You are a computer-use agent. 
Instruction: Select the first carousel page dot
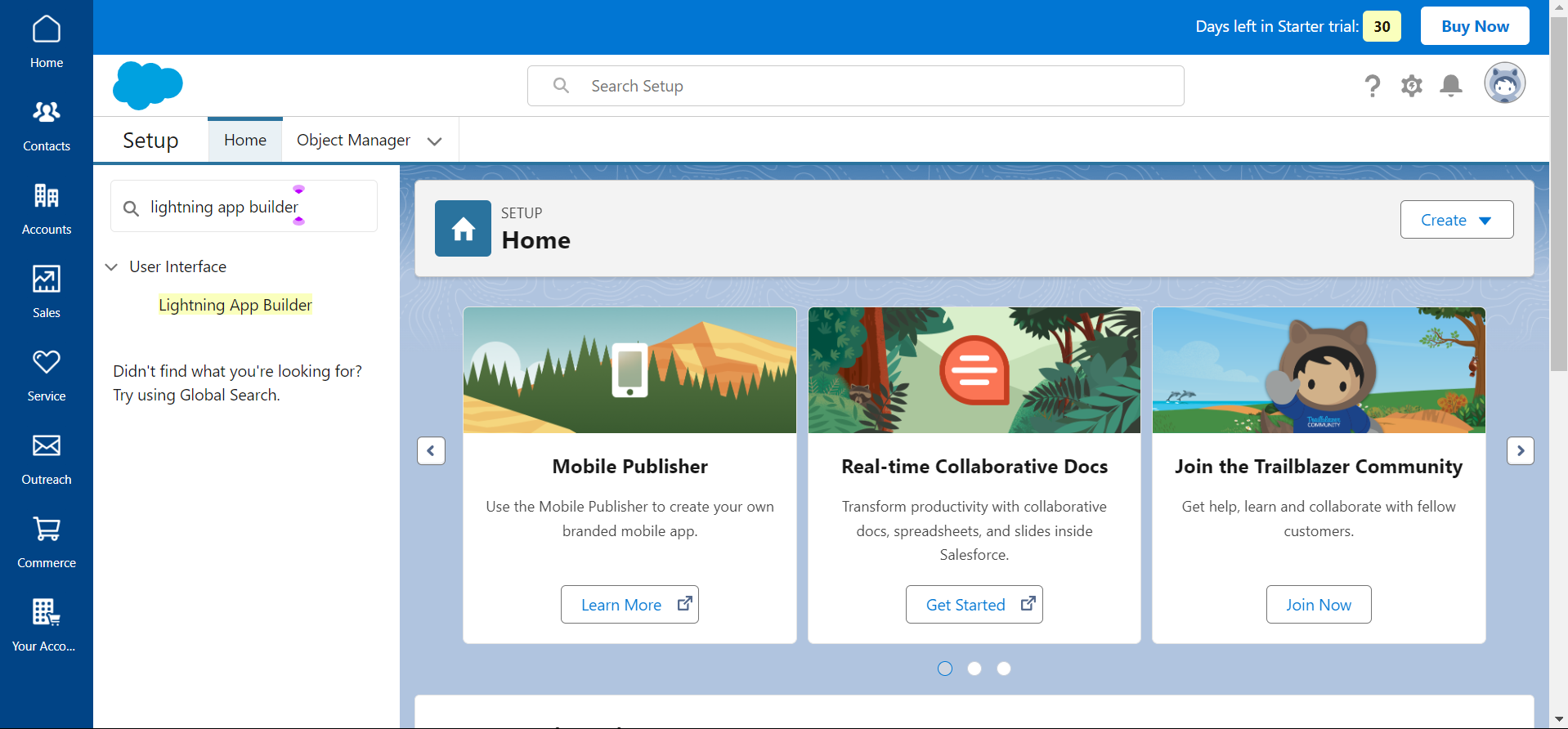945,669
